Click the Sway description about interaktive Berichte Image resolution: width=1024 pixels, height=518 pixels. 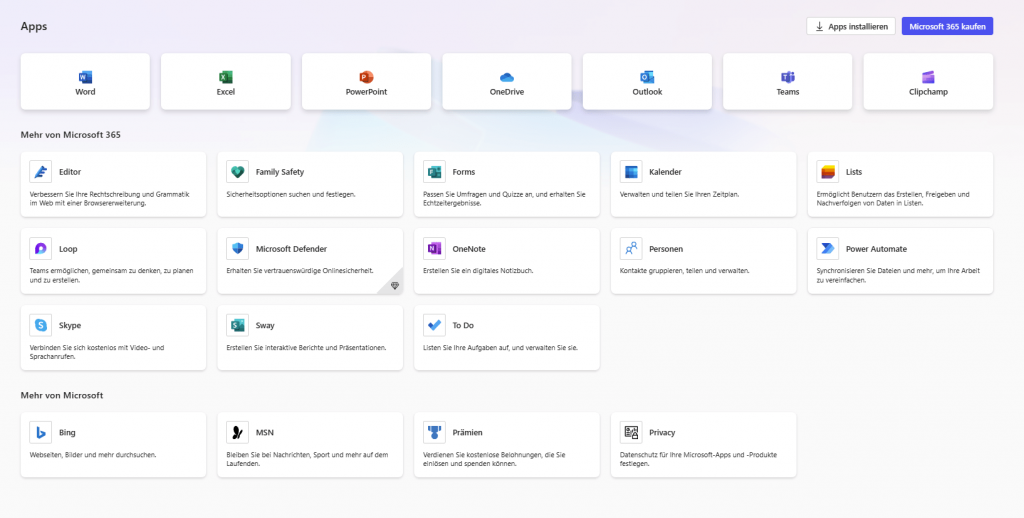pos(306,348)
